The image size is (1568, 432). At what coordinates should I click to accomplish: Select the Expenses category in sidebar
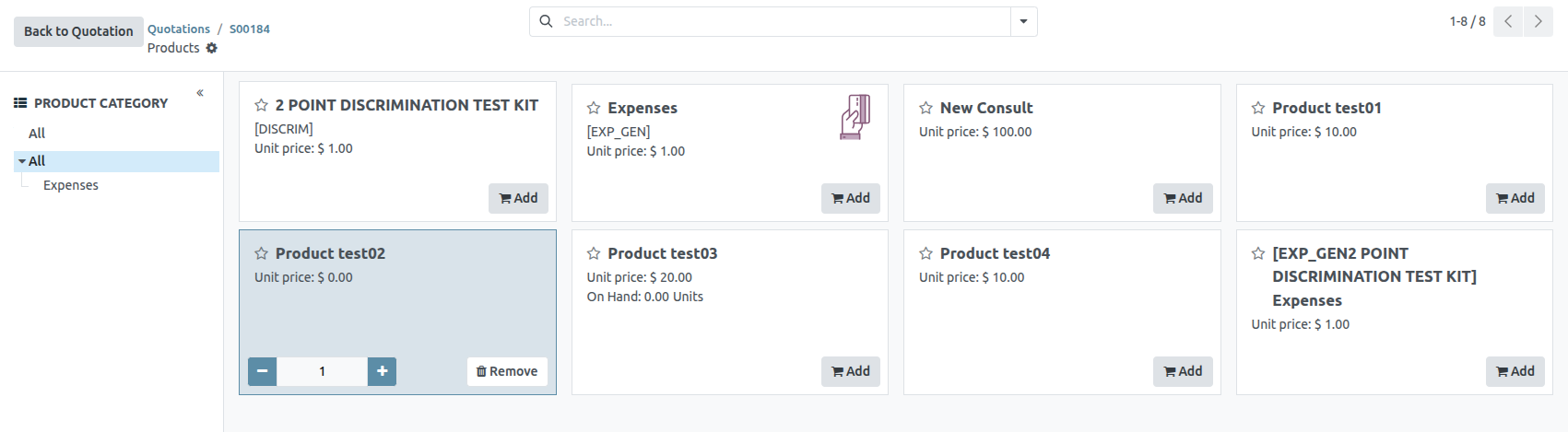click(71, 185)
